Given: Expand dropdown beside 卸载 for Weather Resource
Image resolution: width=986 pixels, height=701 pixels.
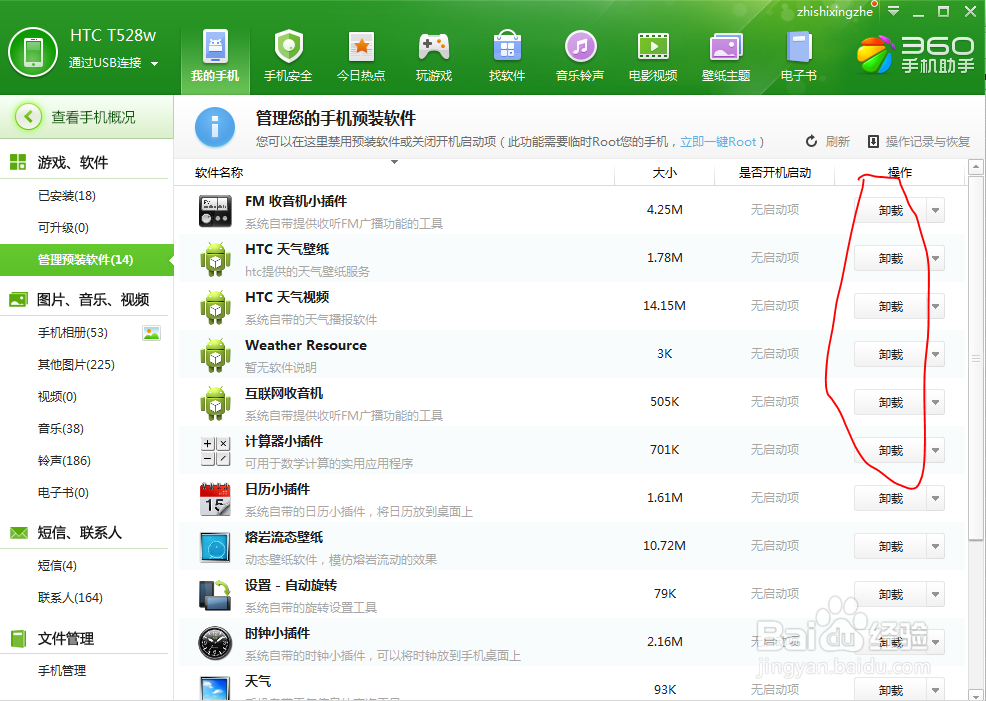Looking at the screenshot, I should (935, 355).
